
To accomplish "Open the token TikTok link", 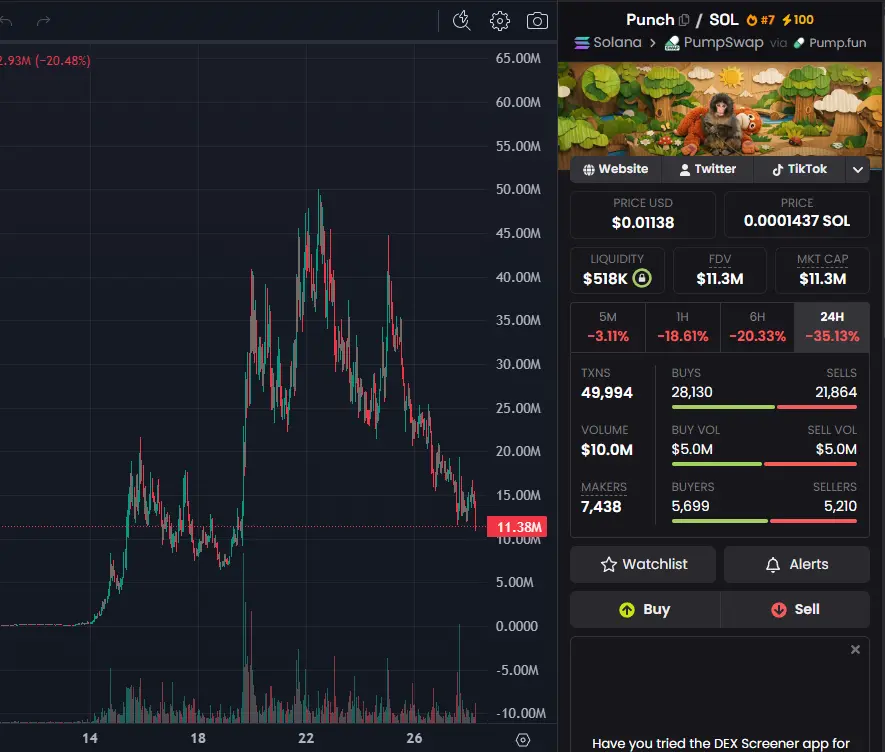I will click(x=799, y=169).
